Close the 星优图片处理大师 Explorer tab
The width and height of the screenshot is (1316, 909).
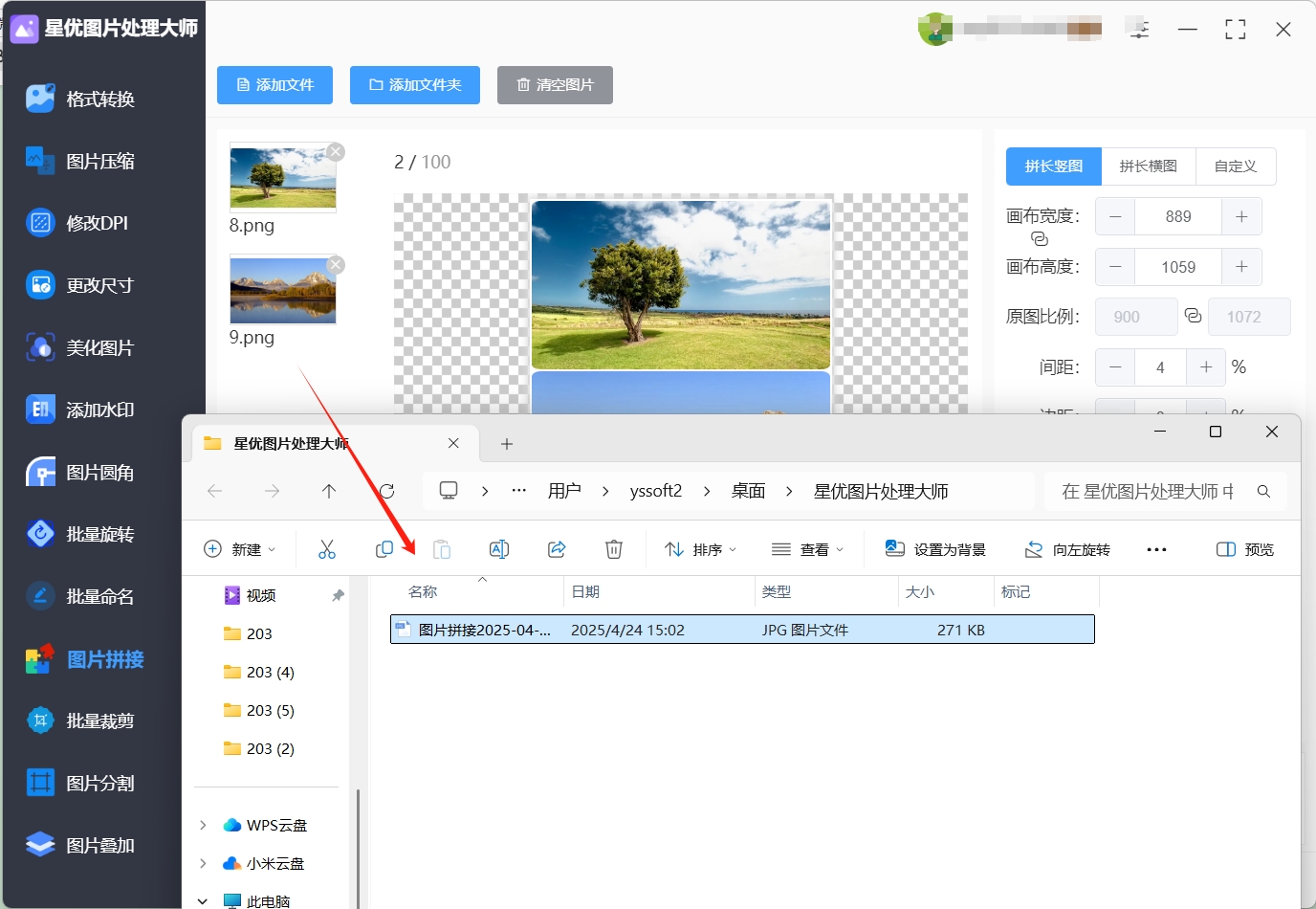pyautogui.click(x=453, y=443)
